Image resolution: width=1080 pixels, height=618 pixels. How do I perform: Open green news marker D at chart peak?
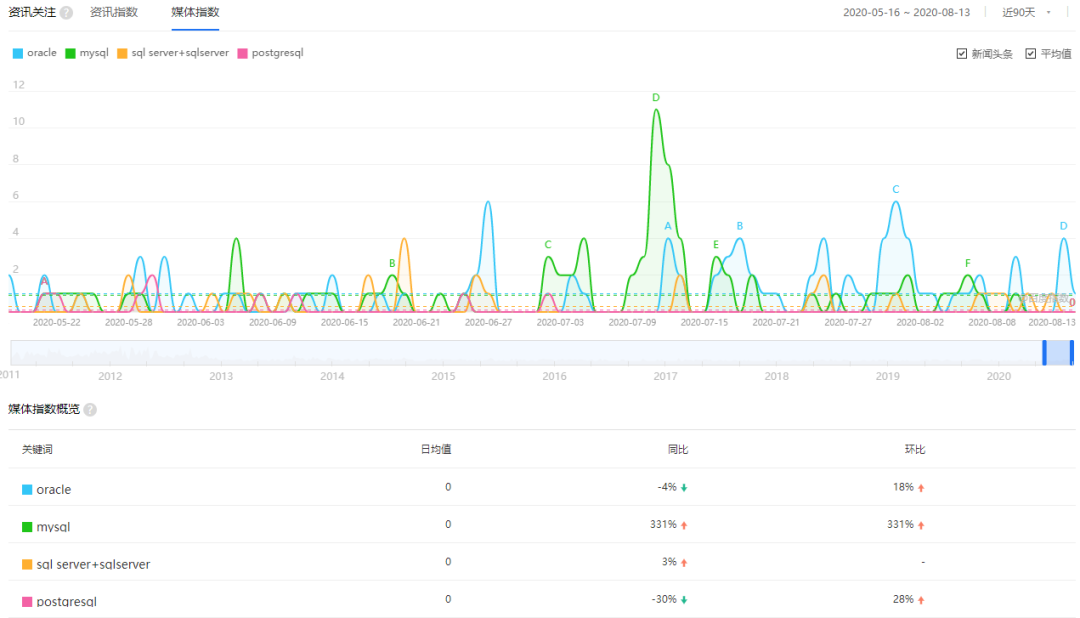click(656, 98)
